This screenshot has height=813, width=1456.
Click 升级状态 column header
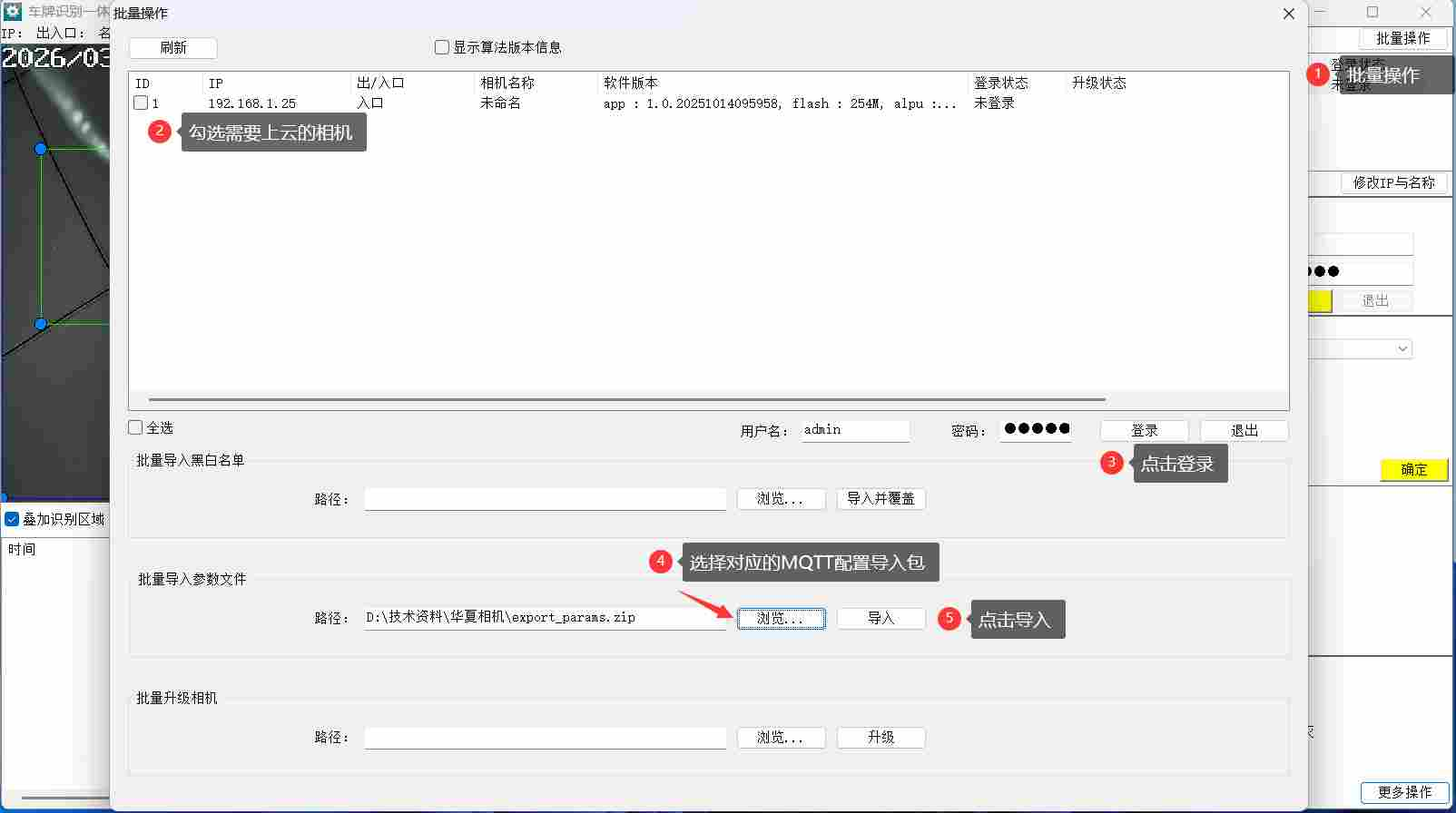1099,83
